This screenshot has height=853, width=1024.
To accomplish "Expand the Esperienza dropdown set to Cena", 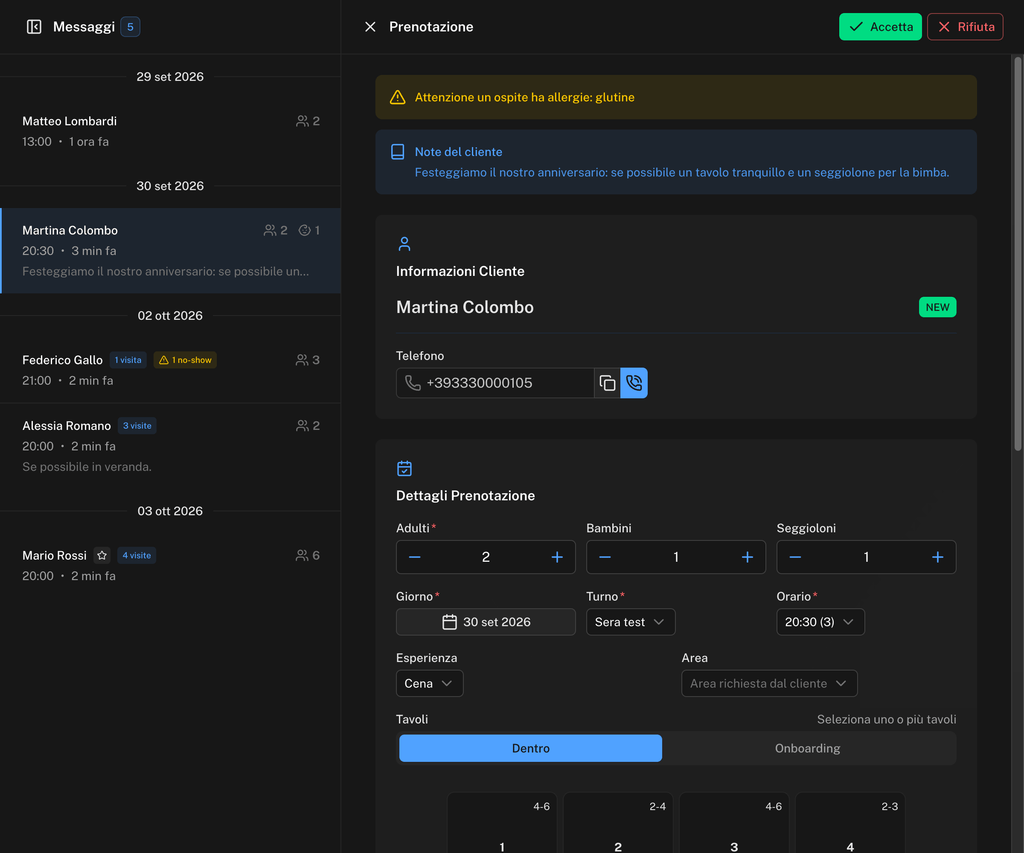I will (429, 683).
